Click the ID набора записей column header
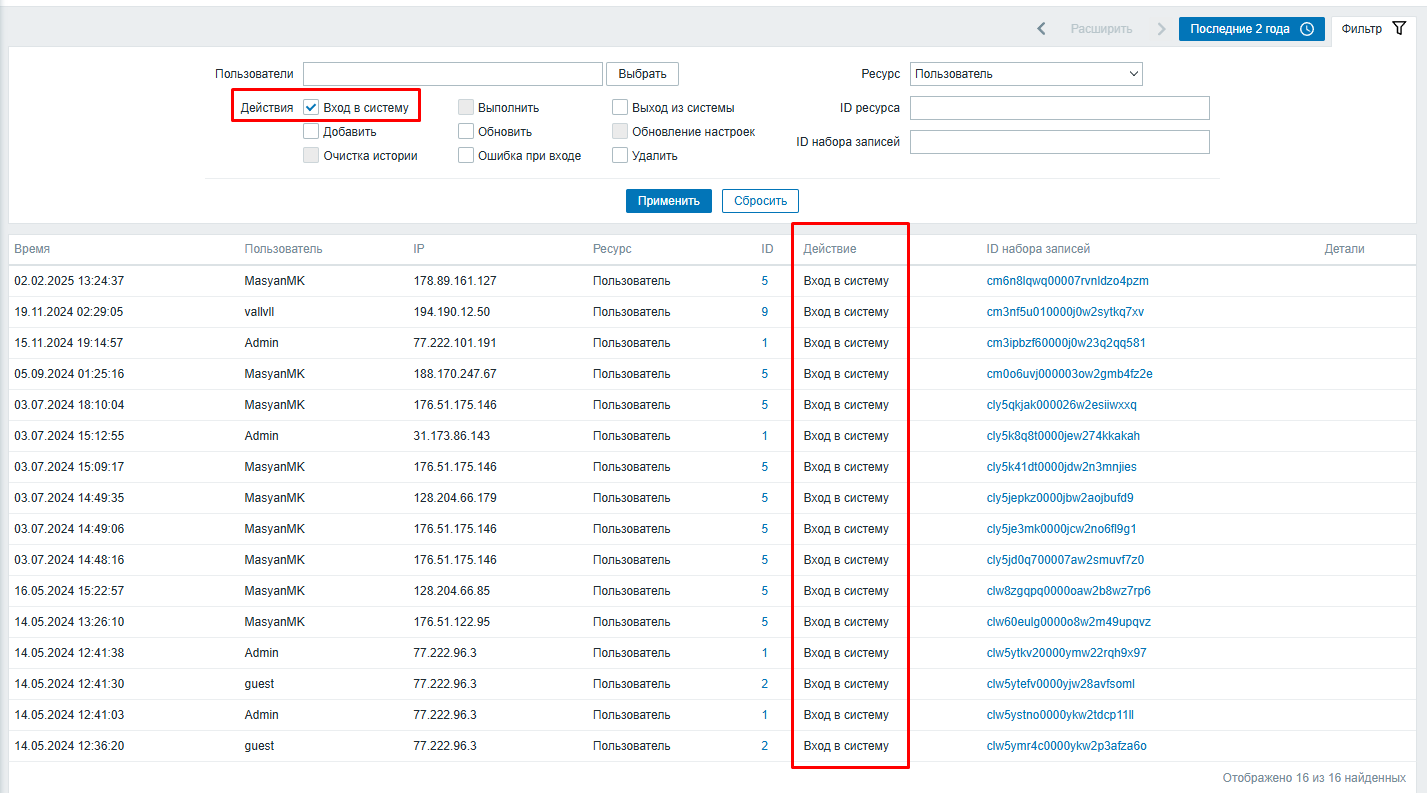 (x=1038, y=249)
